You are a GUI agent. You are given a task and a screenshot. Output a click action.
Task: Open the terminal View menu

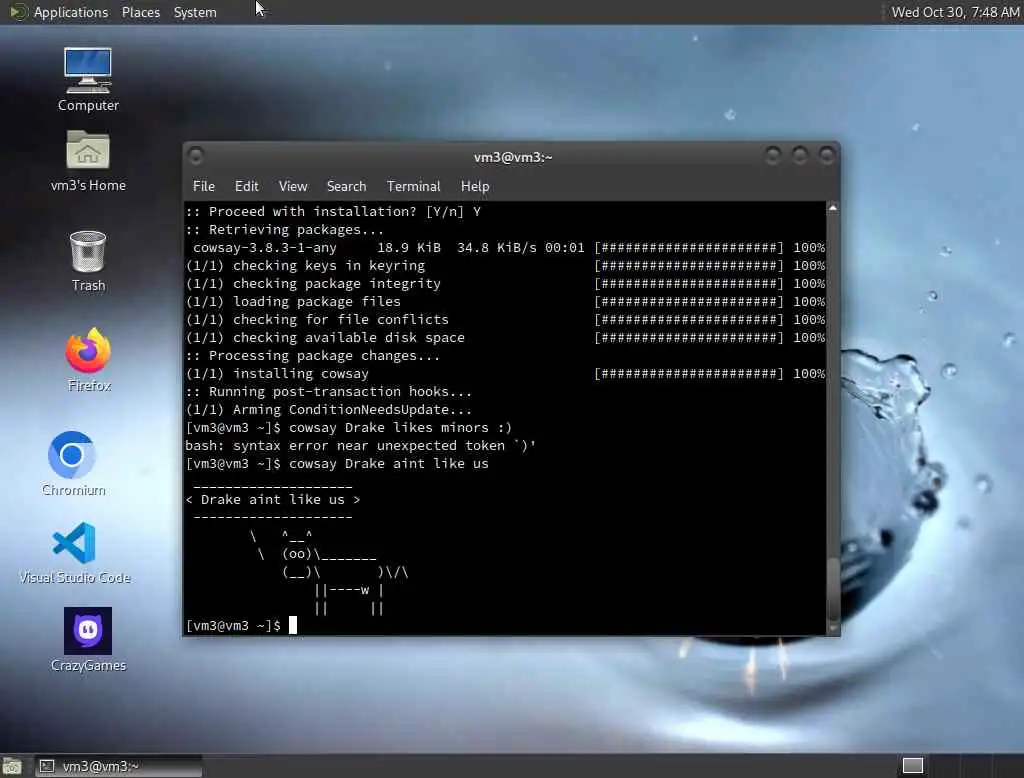[x=293, y=186]
